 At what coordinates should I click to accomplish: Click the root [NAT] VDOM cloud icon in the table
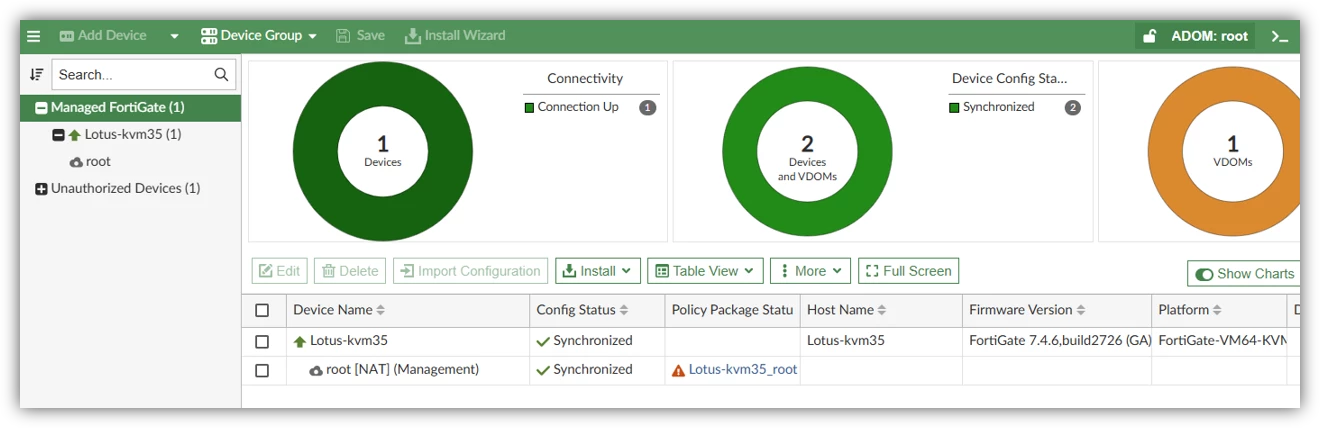click(x=316, y=371)
